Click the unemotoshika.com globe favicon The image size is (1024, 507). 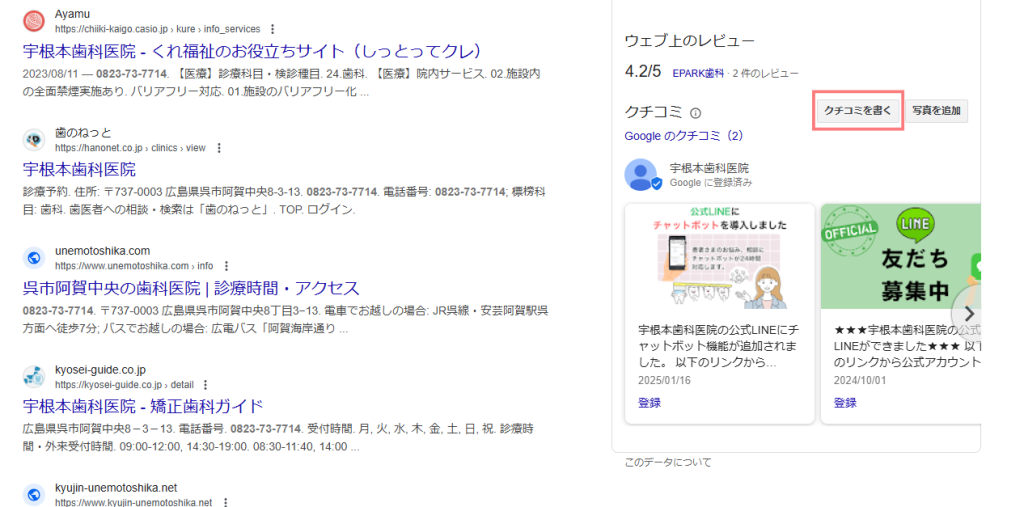(x=34, y=258)
